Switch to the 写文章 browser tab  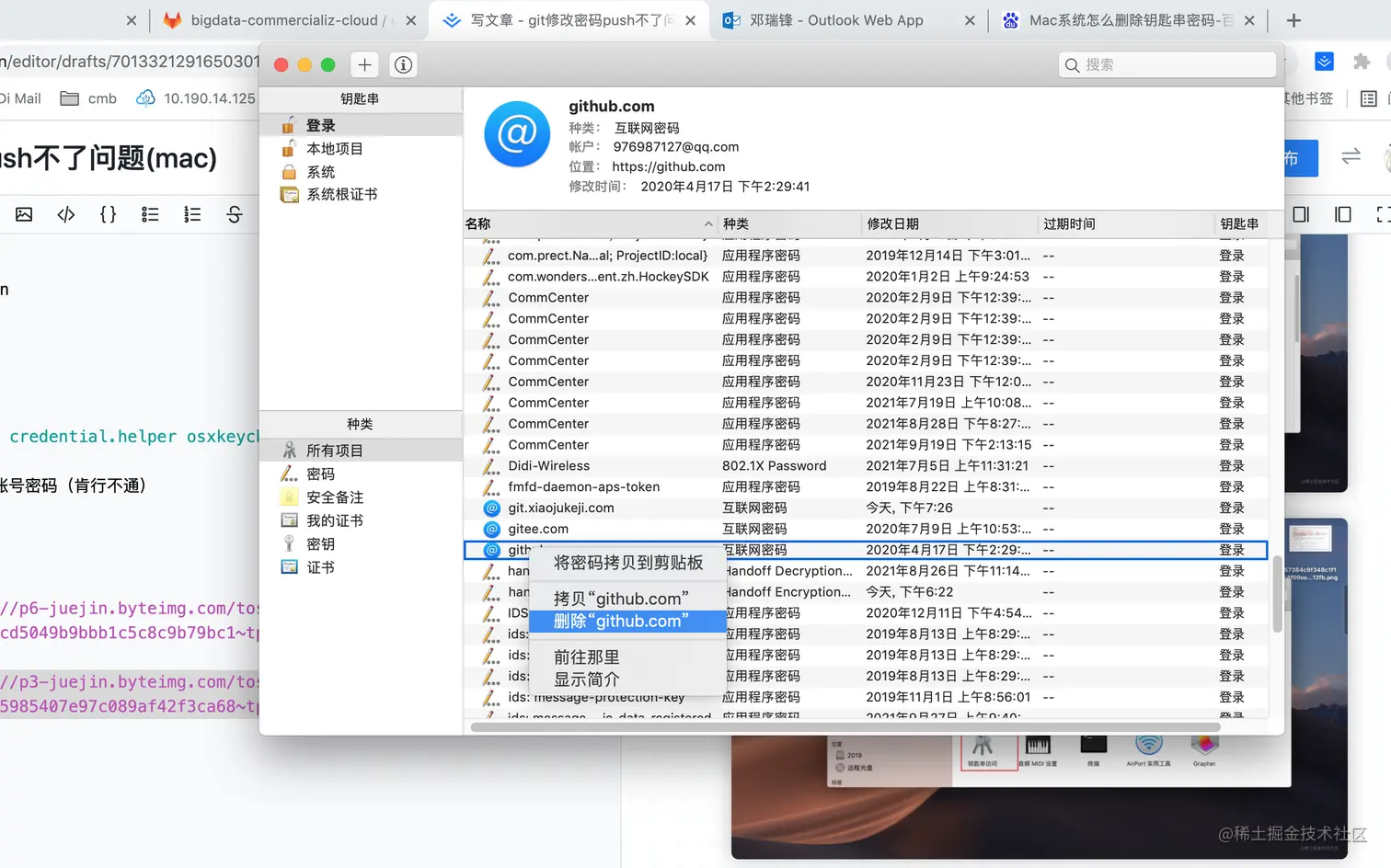click(570, 20)
